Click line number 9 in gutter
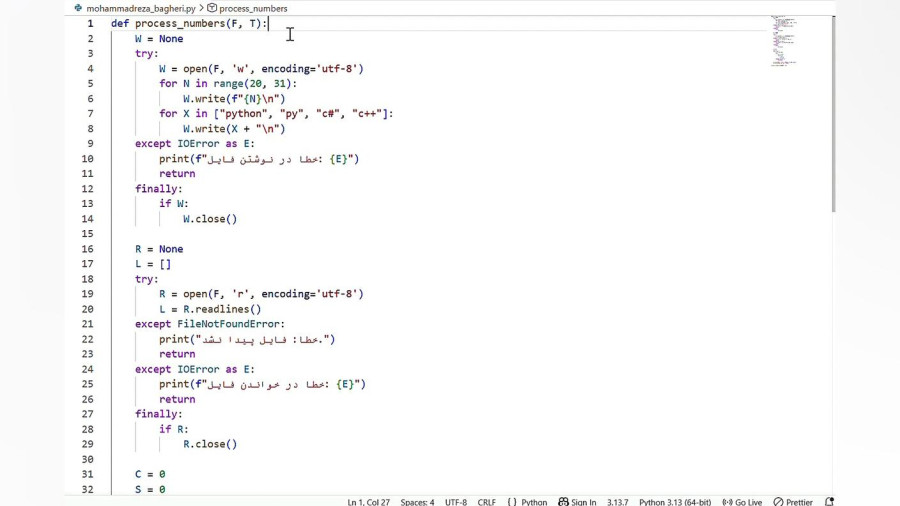Viewport: 900px width, 506px height. click(90, 143)
